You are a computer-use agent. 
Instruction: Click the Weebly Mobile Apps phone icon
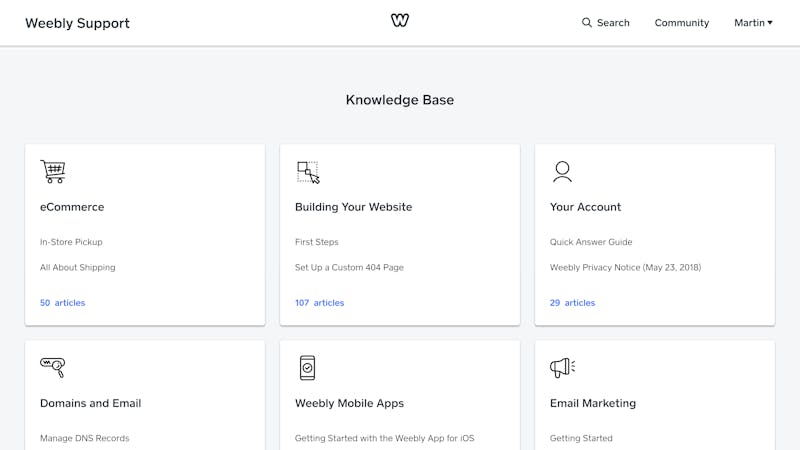pos(308,368)
